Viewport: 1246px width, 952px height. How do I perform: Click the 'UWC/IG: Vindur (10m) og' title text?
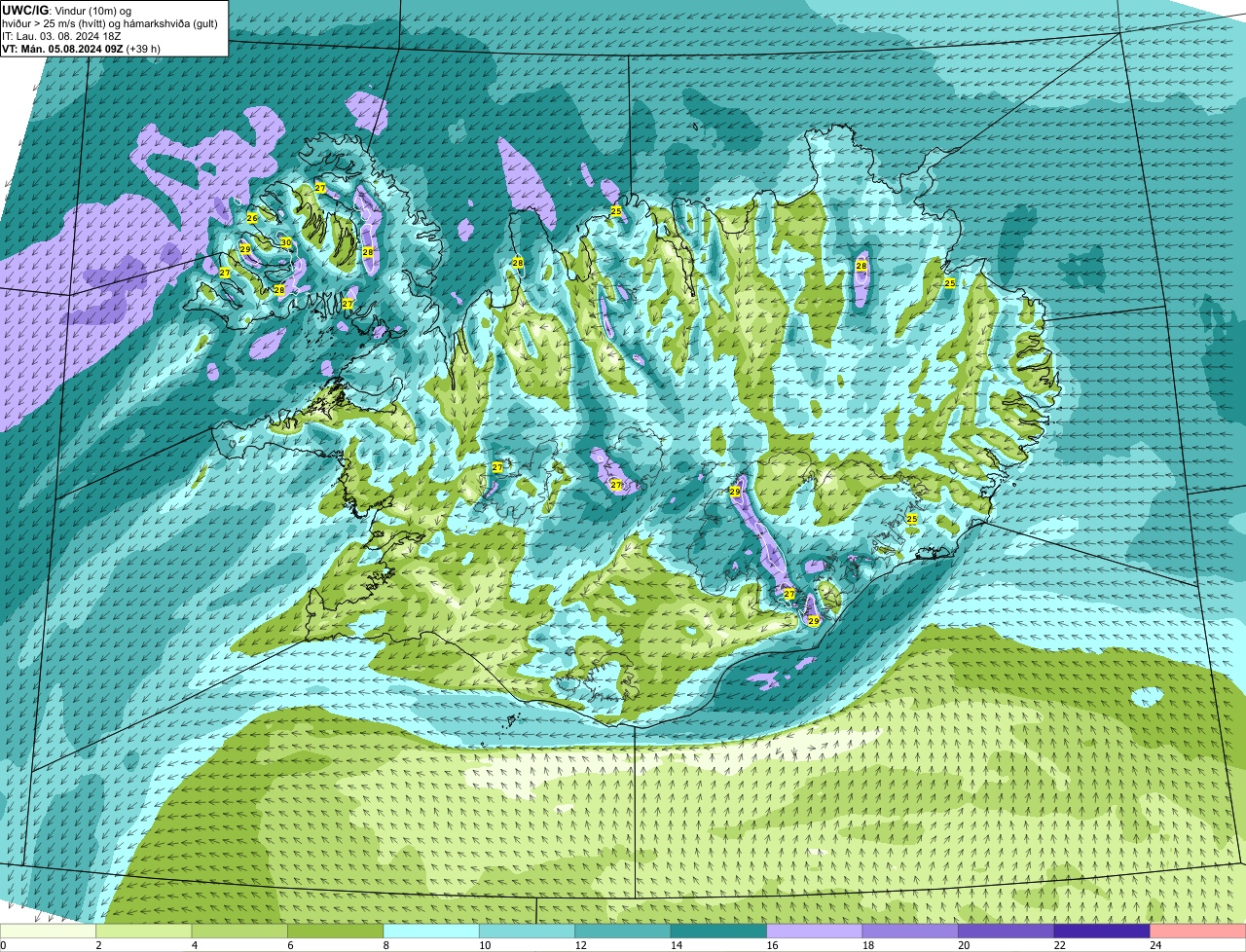pos(67,10)
